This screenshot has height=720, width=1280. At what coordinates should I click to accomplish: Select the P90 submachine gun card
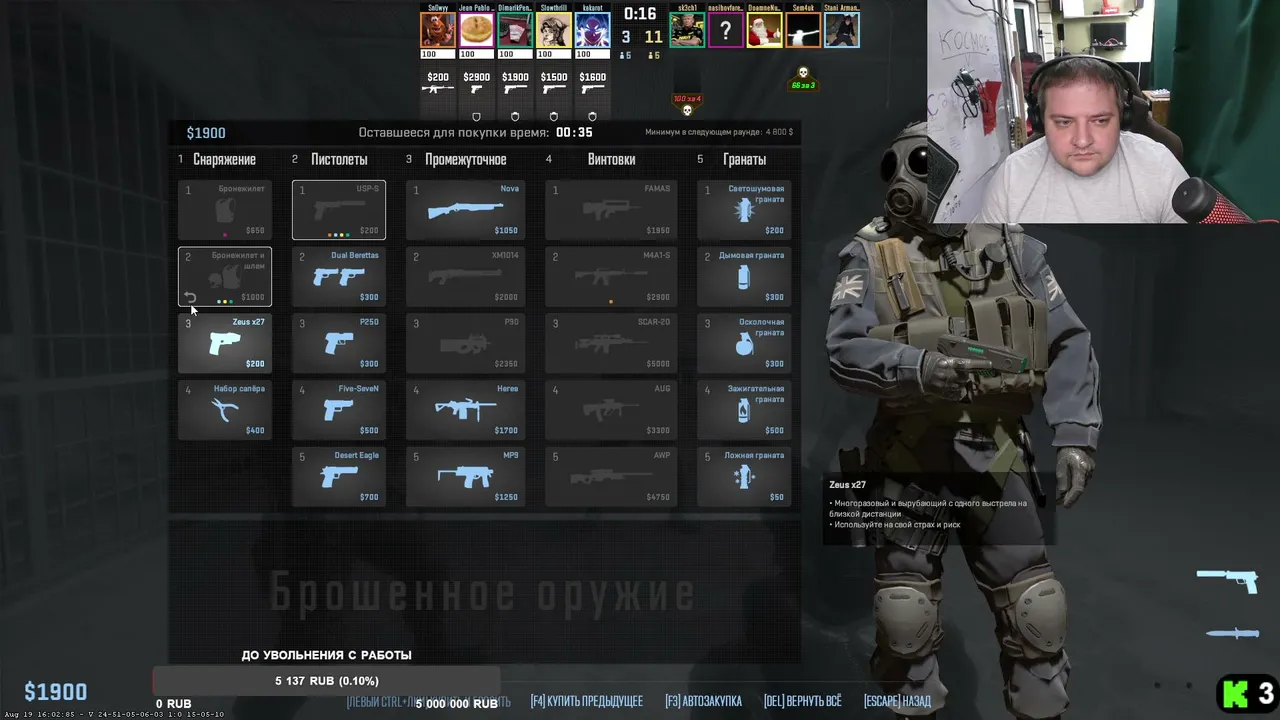pos(466,343)
